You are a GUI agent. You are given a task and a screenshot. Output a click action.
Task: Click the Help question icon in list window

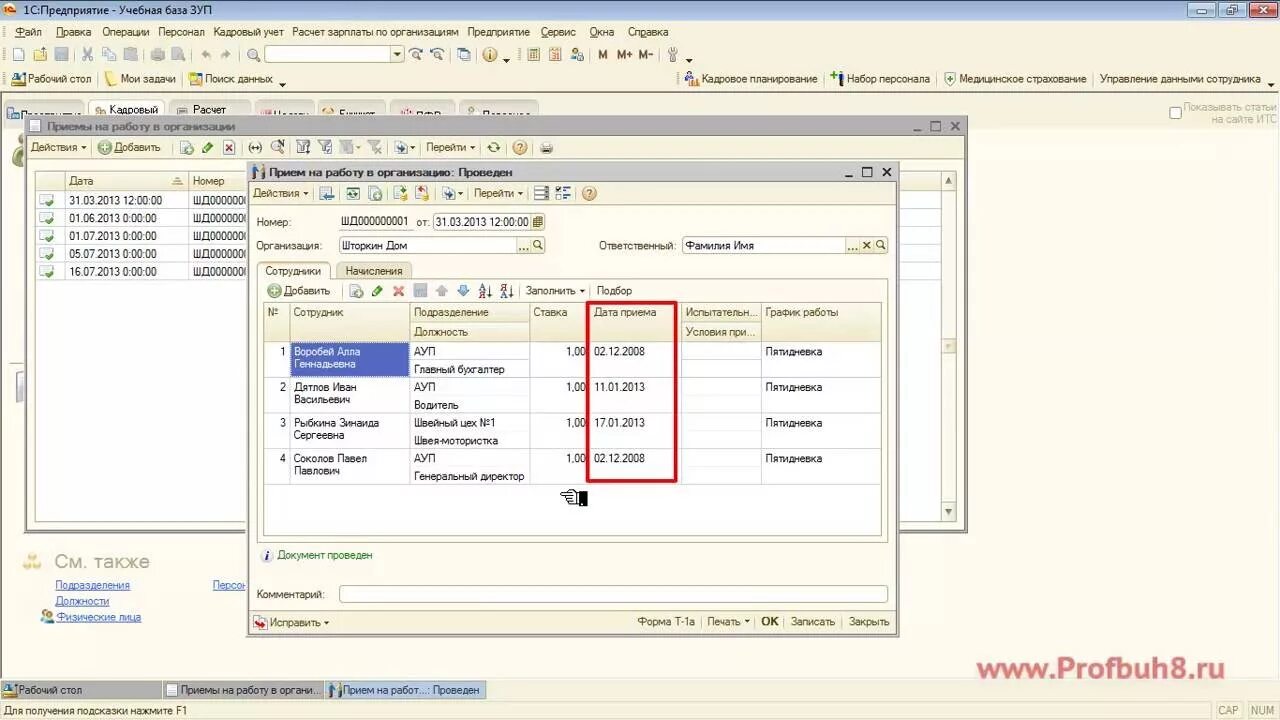(x=520, y=147)
